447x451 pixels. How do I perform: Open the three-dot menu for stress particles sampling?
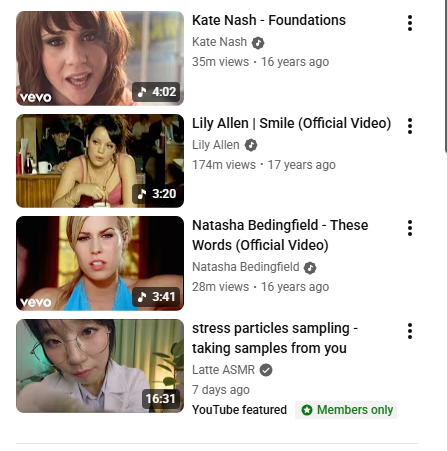pyautogui.click(x=410, y=331)
